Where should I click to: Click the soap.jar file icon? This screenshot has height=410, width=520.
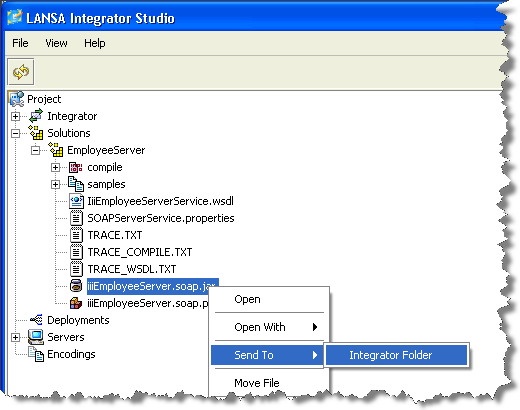tap(76, 286)
